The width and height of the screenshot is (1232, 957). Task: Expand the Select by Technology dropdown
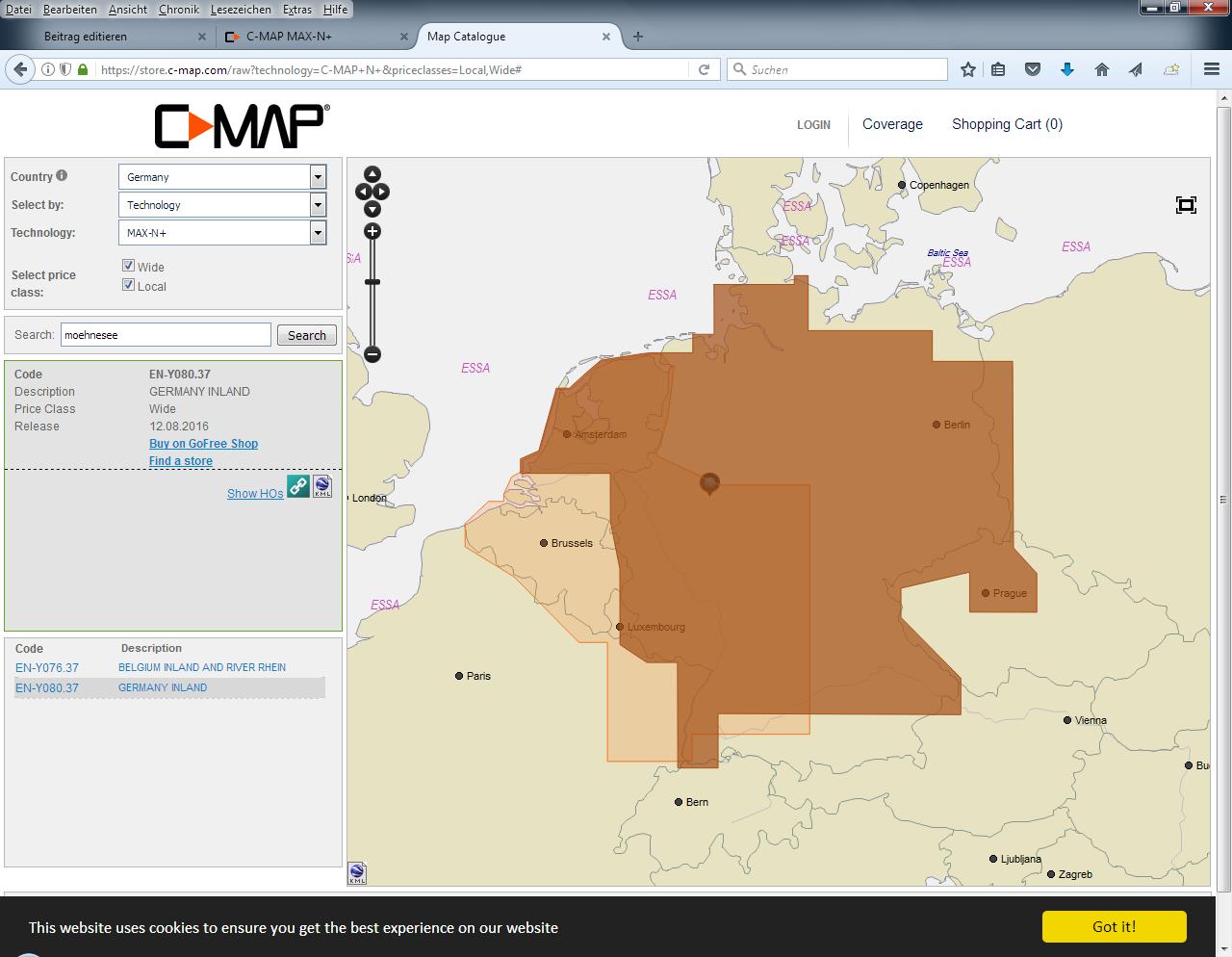coord(222,205)
